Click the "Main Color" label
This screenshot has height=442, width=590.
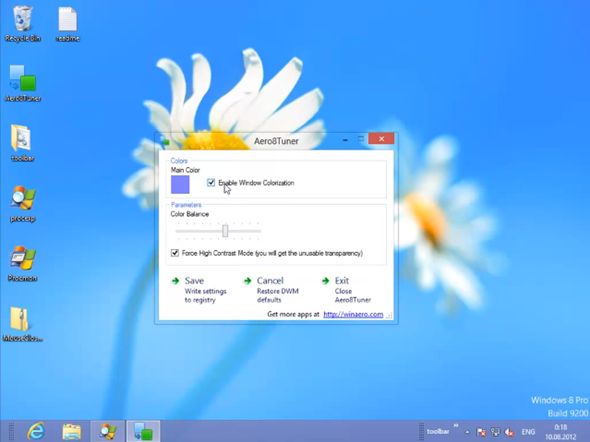pos(185,170)
